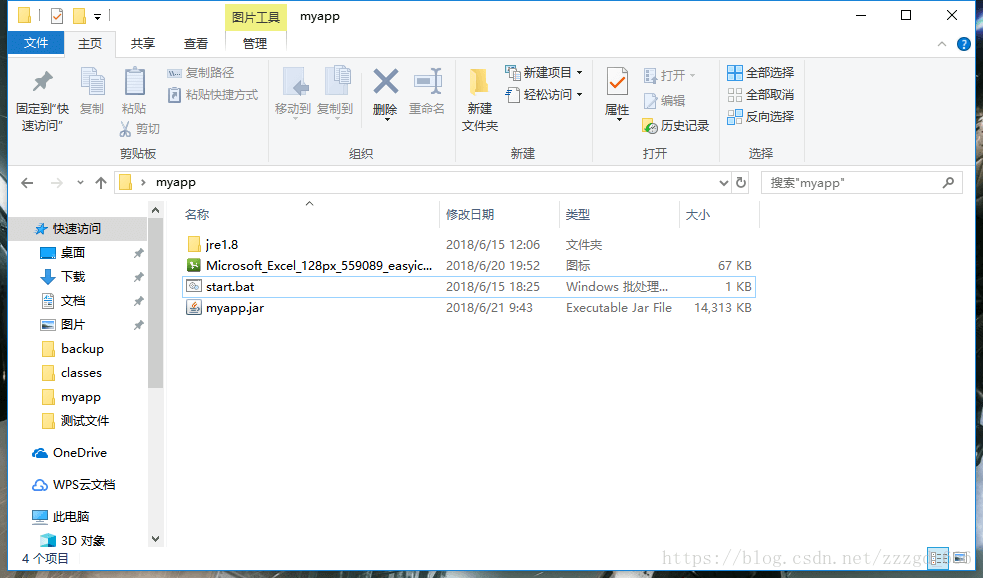Screen dimensions: 983x578
Task: Go up one folder level arrow
Action: (x=100, y=182)
